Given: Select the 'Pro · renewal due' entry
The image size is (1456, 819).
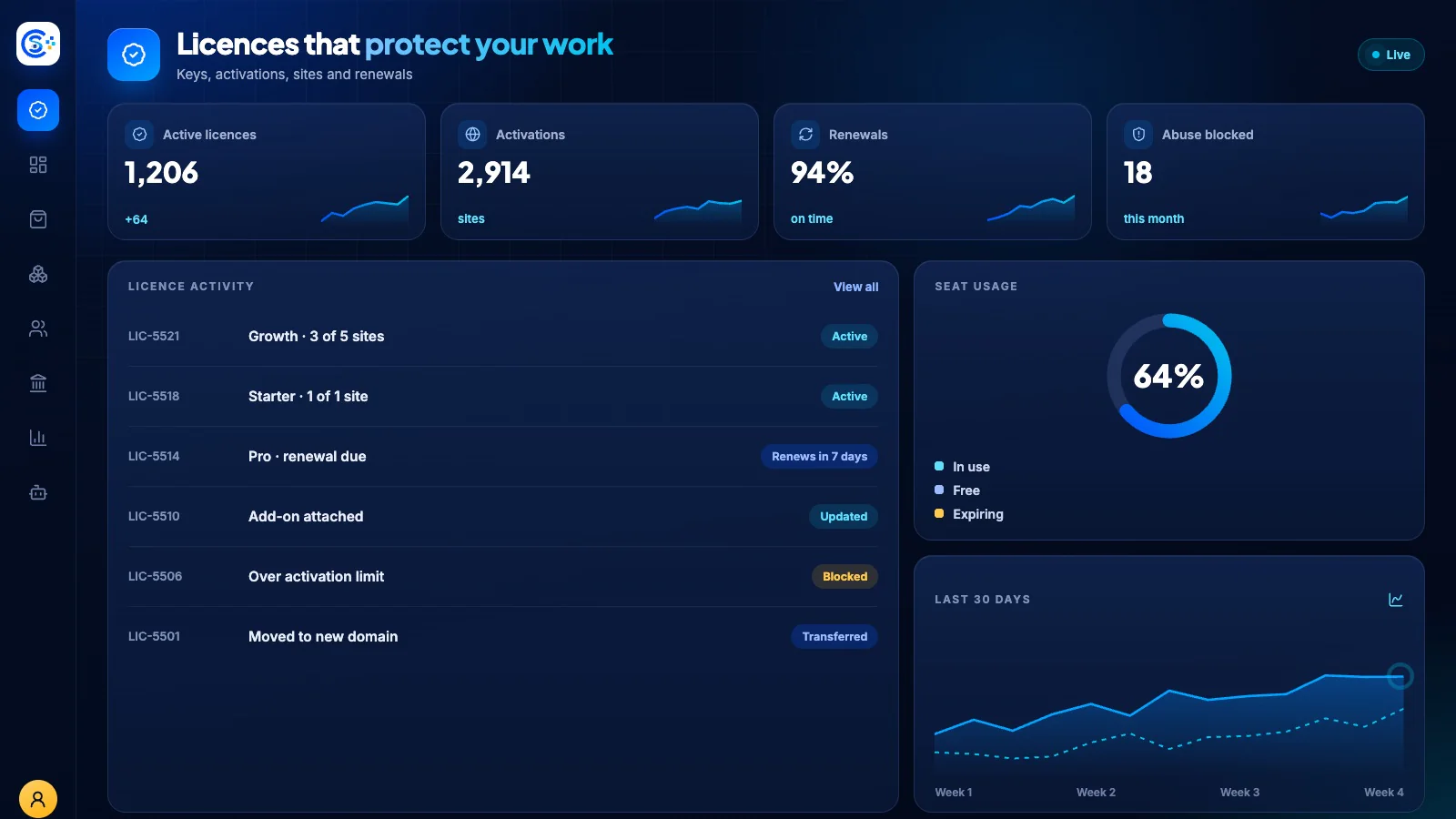Looking at the screenshot, I should [308, 457].
